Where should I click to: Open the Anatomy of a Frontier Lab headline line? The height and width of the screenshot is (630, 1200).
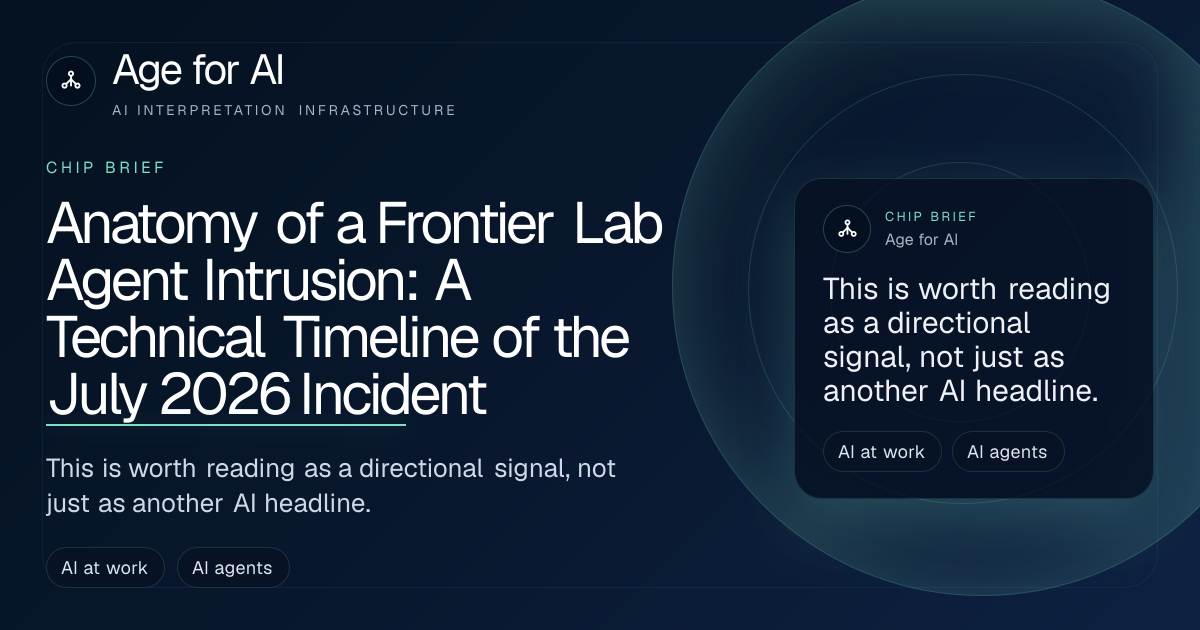(x=355, y=224)
